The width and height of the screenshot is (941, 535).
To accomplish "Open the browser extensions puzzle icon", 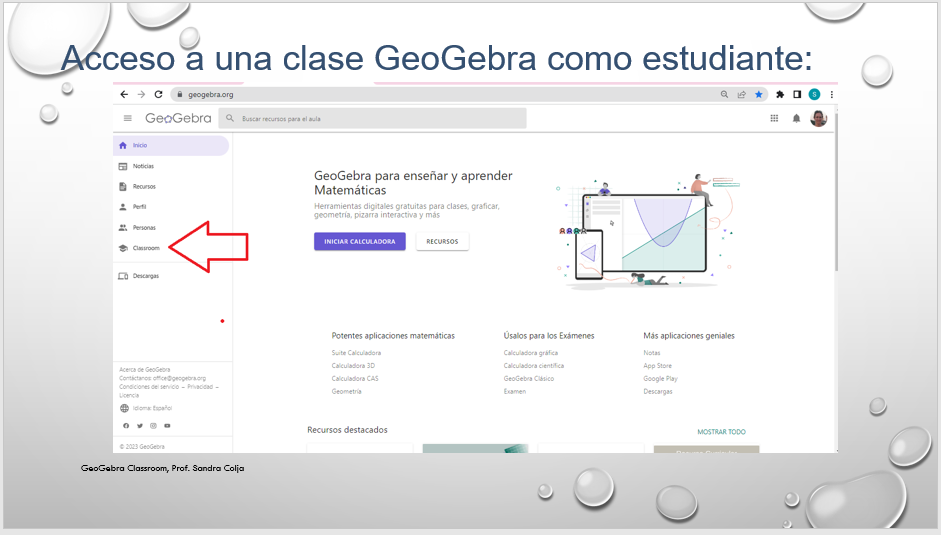I will tap(780, 94).
